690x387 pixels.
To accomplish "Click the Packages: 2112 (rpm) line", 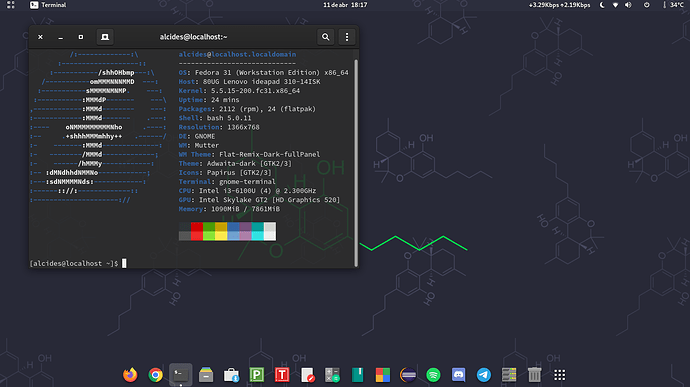I will click(247, 109).
